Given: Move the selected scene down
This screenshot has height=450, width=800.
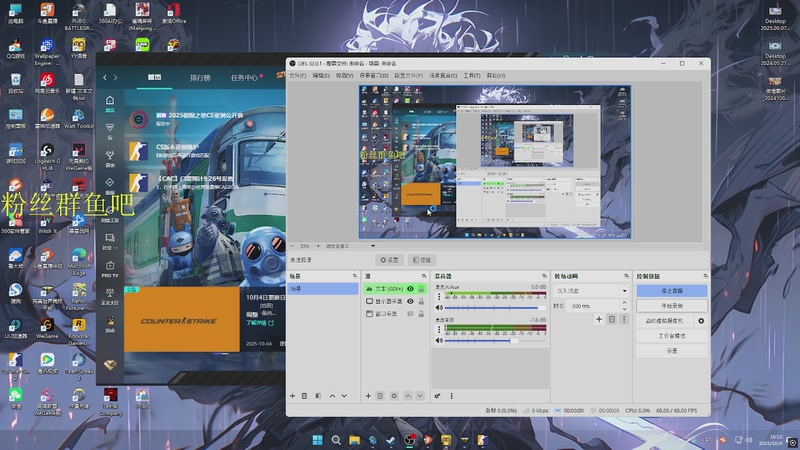Looking at the screenshot, I should 344,396.
